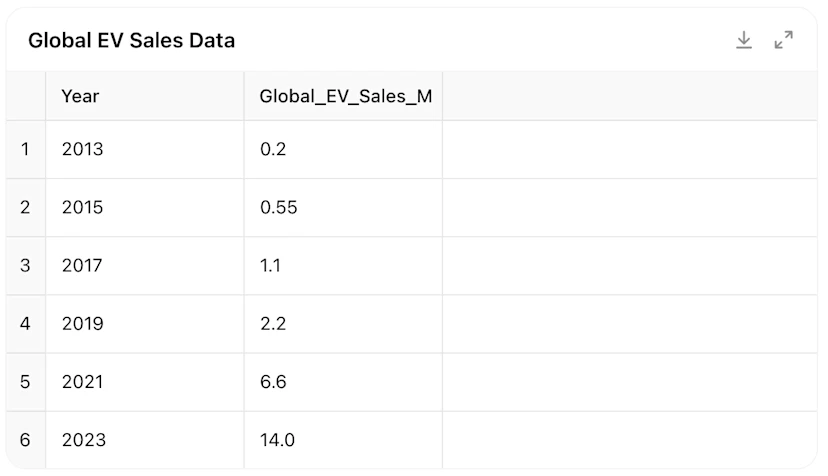
Task: Select row number 1
Action: (x=26, y=150)
